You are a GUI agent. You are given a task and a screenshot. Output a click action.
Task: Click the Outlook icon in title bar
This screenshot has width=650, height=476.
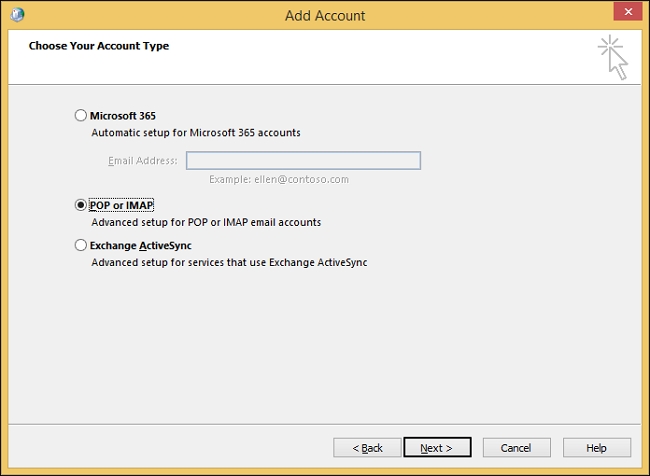pyautogui.click(x=17, y=15)
